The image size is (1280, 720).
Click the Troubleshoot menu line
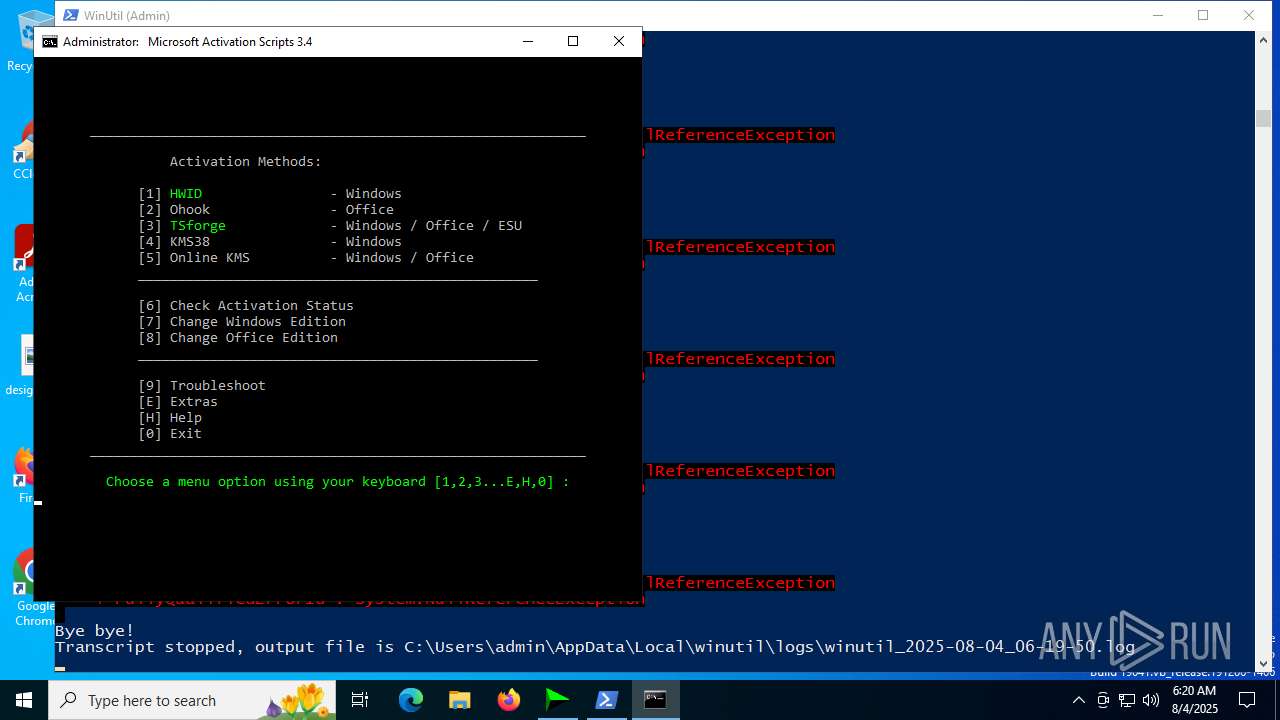coord(202,385)
